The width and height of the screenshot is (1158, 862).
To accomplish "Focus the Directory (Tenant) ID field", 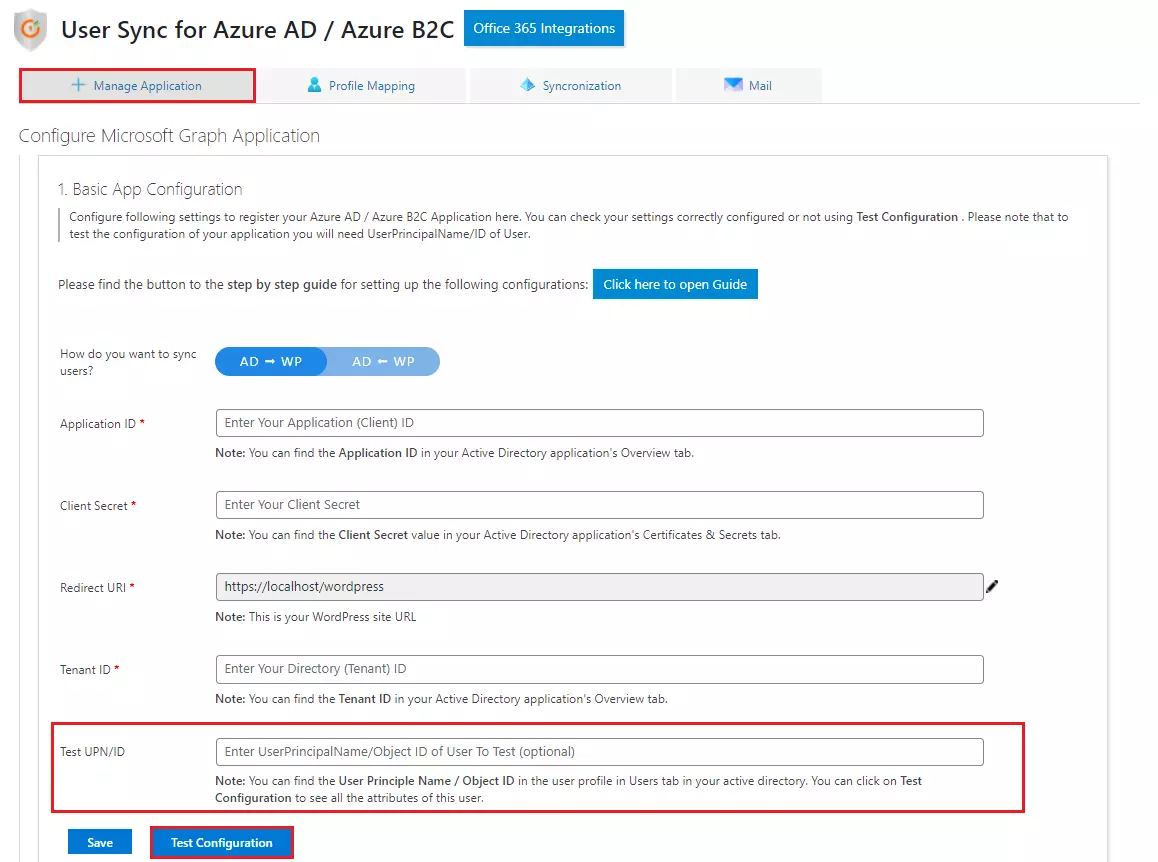I will [600, 669].
